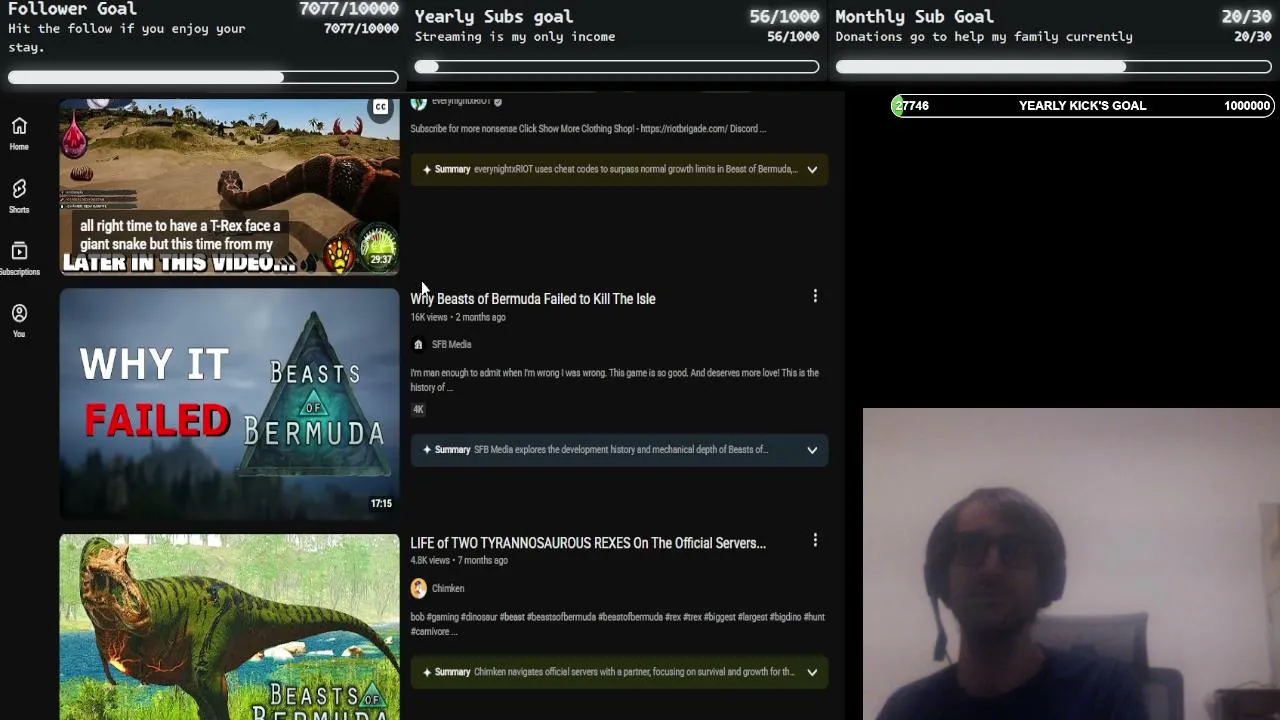Click the 29:37 duration badge
1280x720 pixels.
[381, 259]
